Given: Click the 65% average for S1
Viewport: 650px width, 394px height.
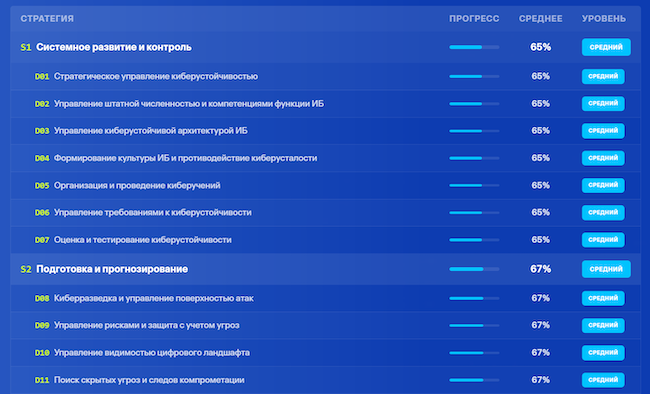Looking at the screenshot, I should tap(541, 47).
